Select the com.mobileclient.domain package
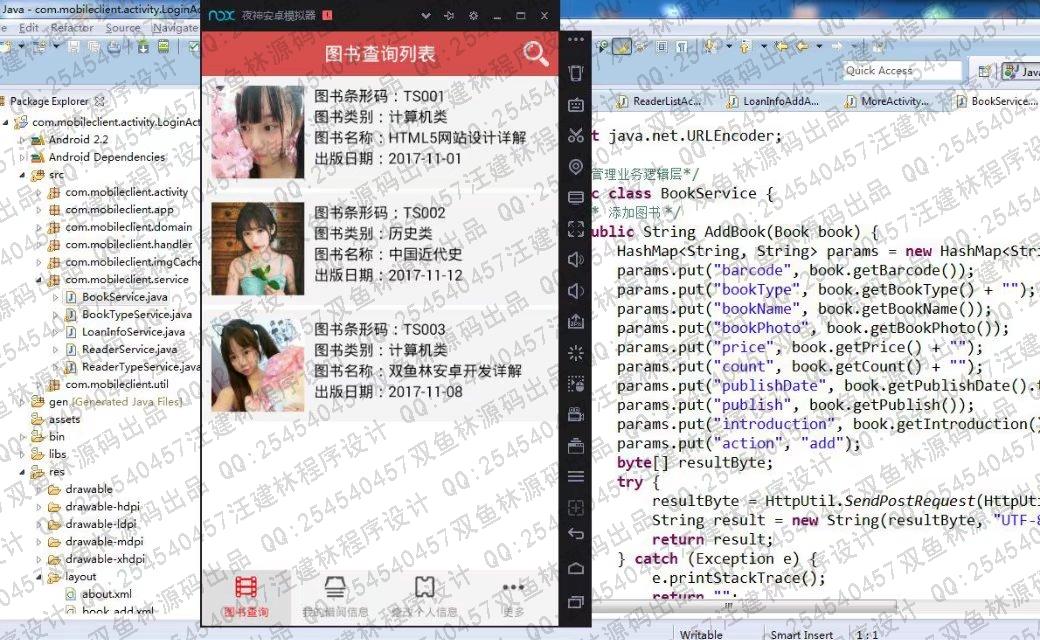 tap(129, 227)
